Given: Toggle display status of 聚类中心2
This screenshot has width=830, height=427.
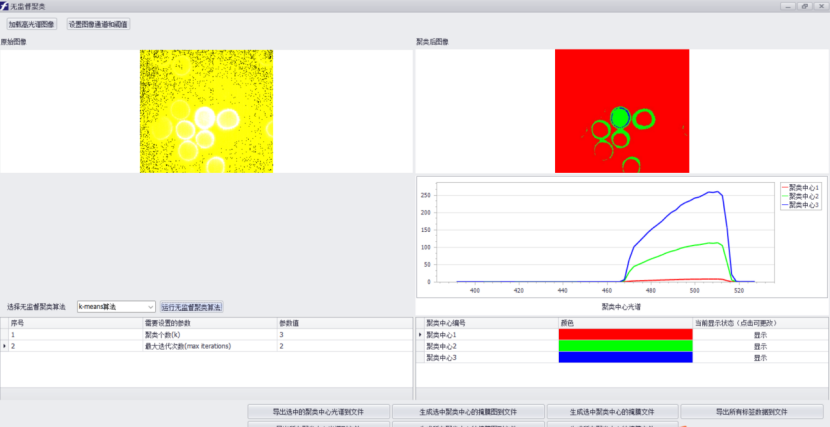Looking at the screenshot, I should 760,346.
